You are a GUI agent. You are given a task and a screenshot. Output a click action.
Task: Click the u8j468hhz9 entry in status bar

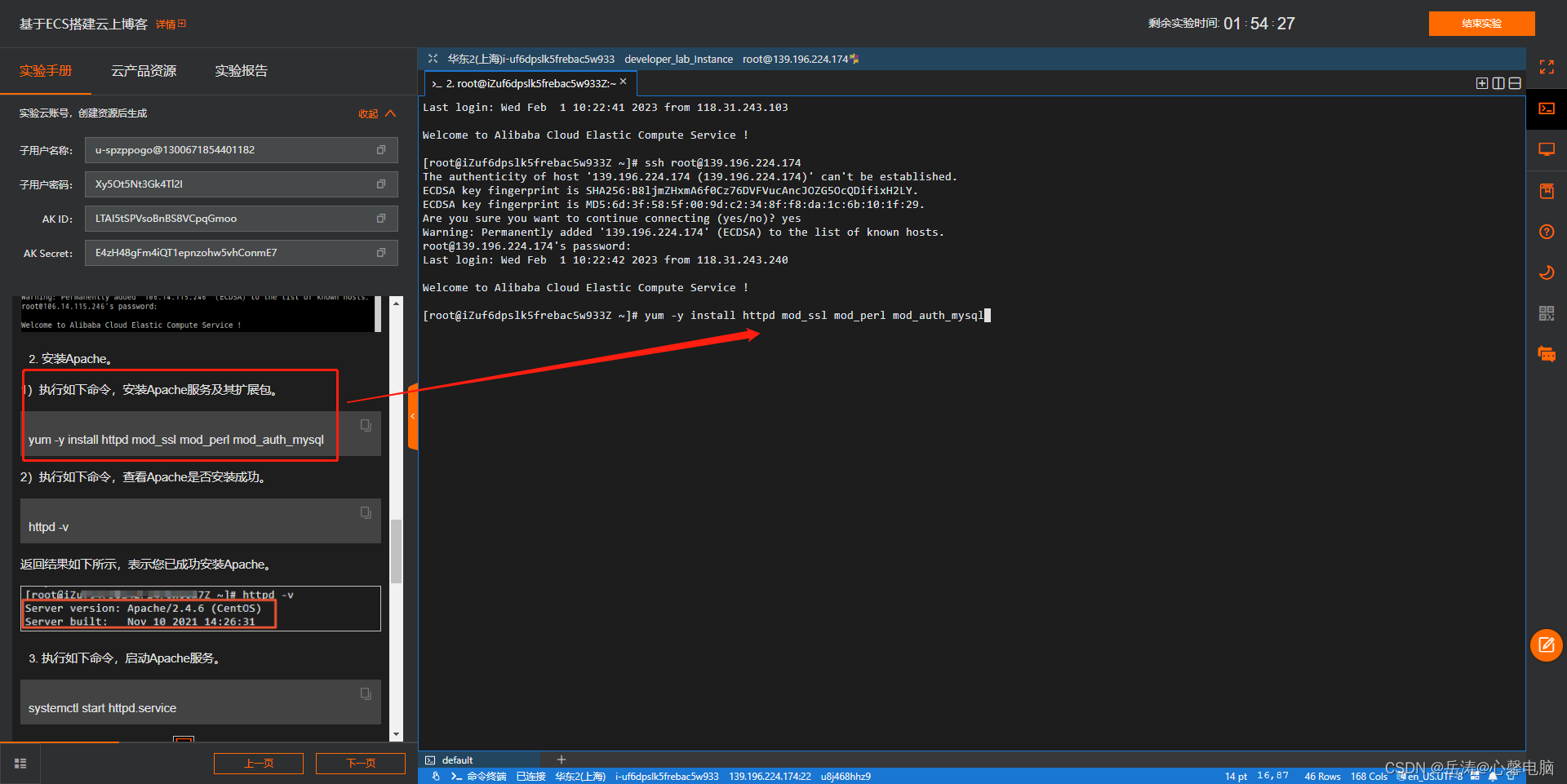846,777
